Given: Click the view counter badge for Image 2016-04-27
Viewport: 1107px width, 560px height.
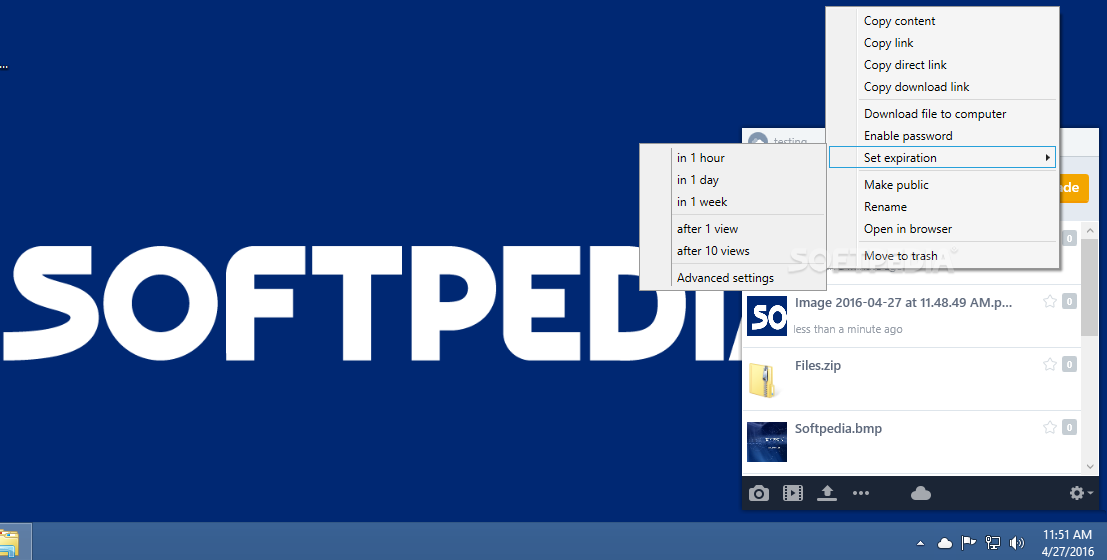Looking at the screenshot, I should [x=1070, y=302].
